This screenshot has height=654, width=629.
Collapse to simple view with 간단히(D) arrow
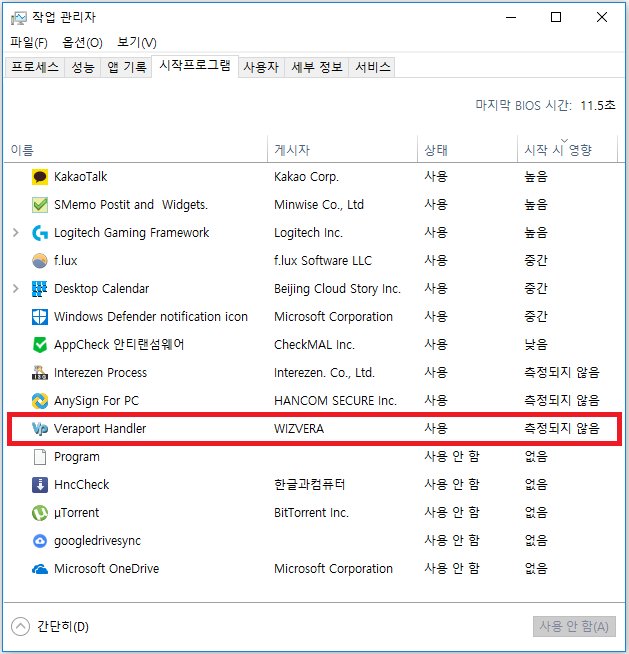(20, 626)
